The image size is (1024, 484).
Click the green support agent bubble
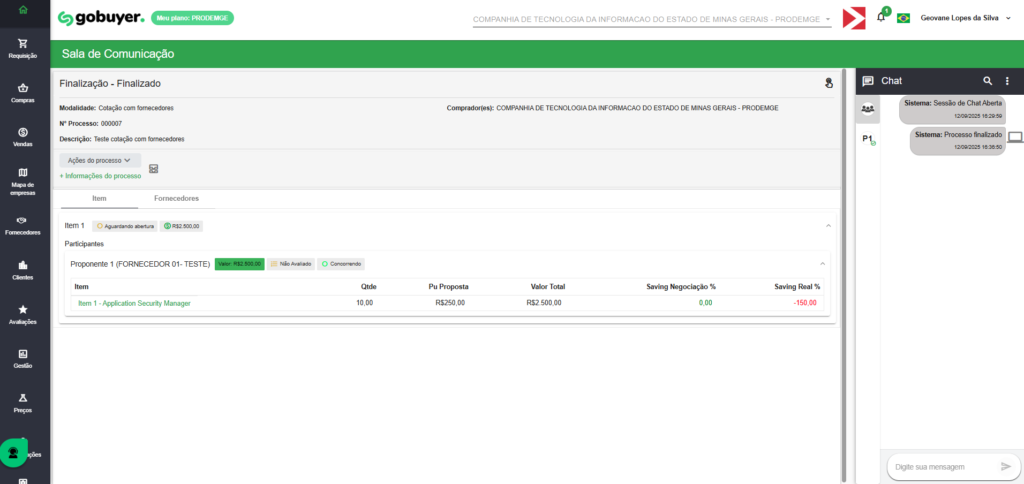[x=14, y=452]
